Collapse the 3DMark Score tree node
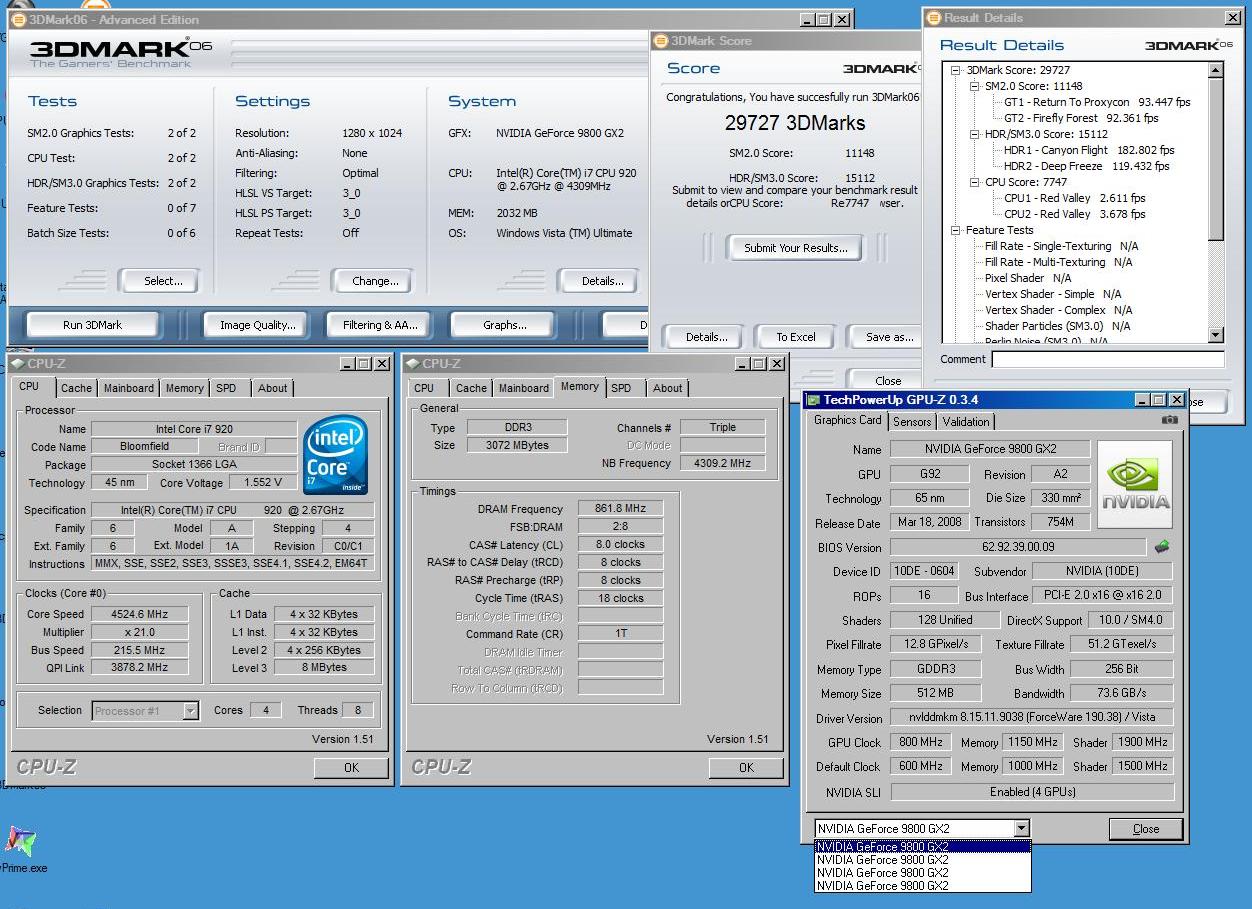Viewport: 1252px width, 909px height. [x=956, y=70]
